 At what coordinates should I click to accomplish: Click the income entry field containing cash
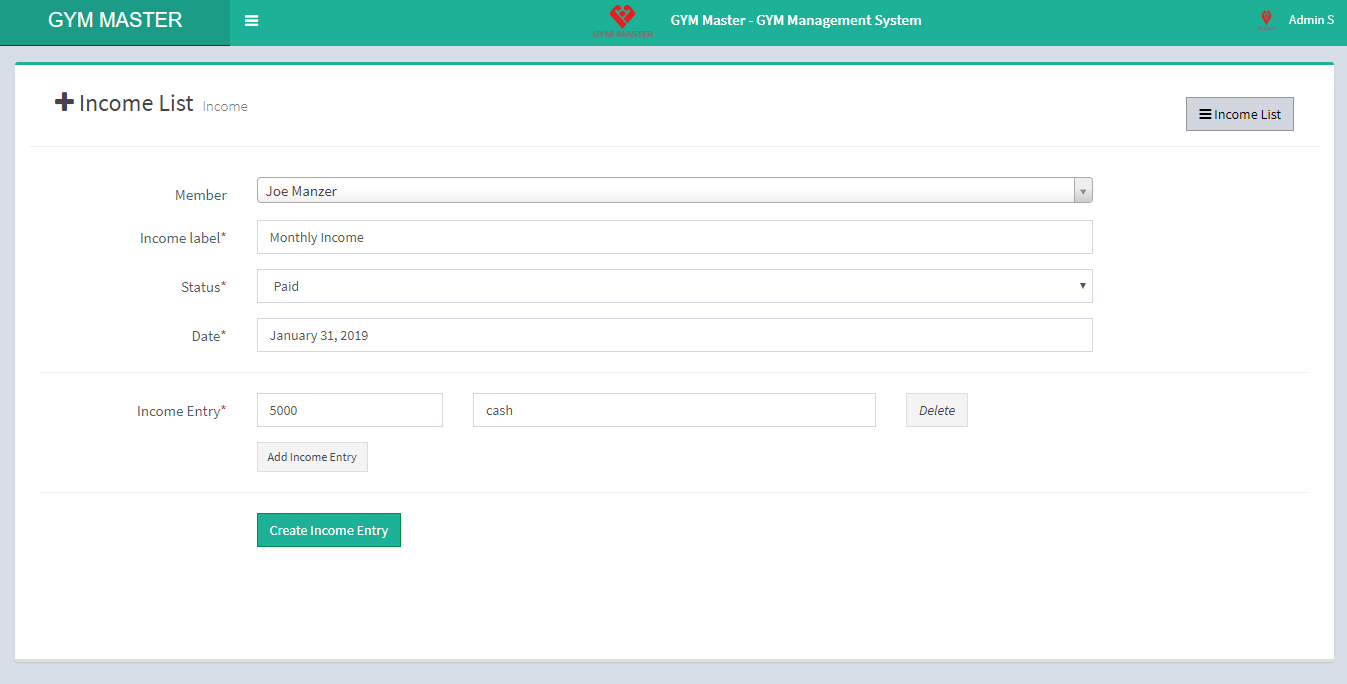coord(673,410)
